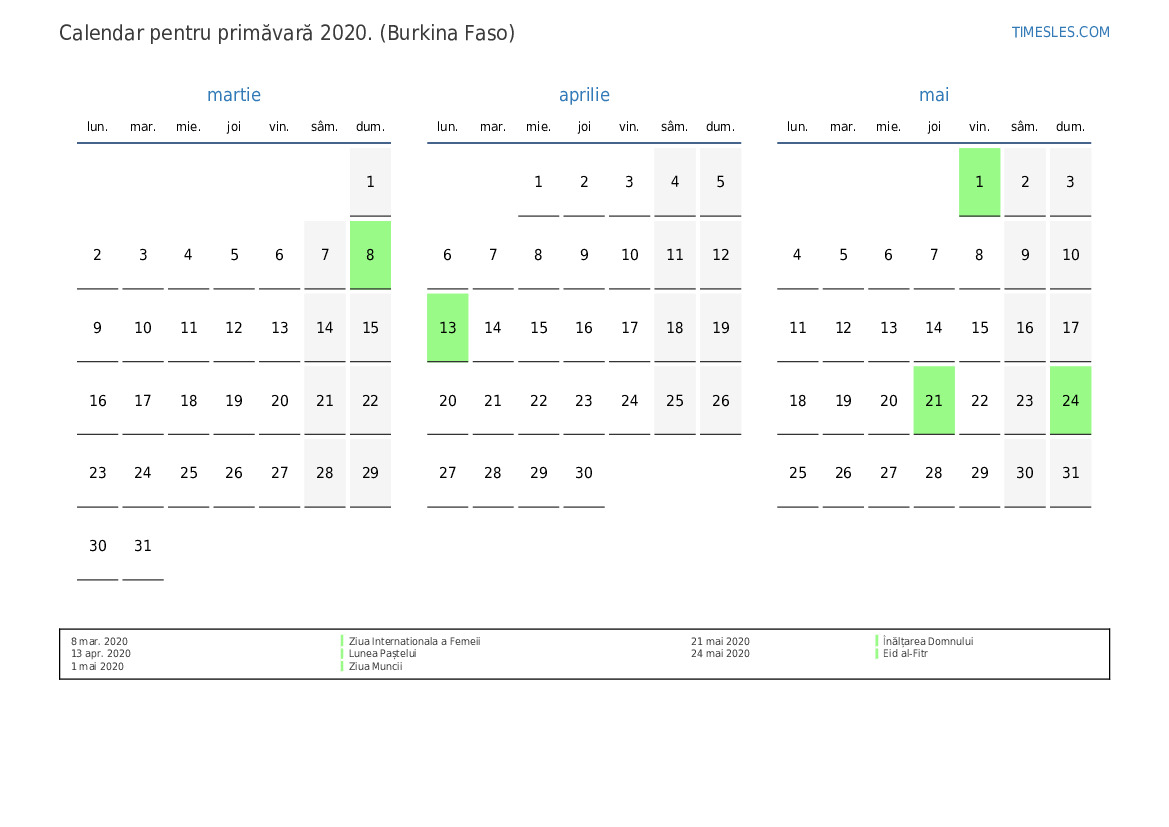
Task: Click legend date '8 mar. 2020'
Action: click(x=99, y=641)
